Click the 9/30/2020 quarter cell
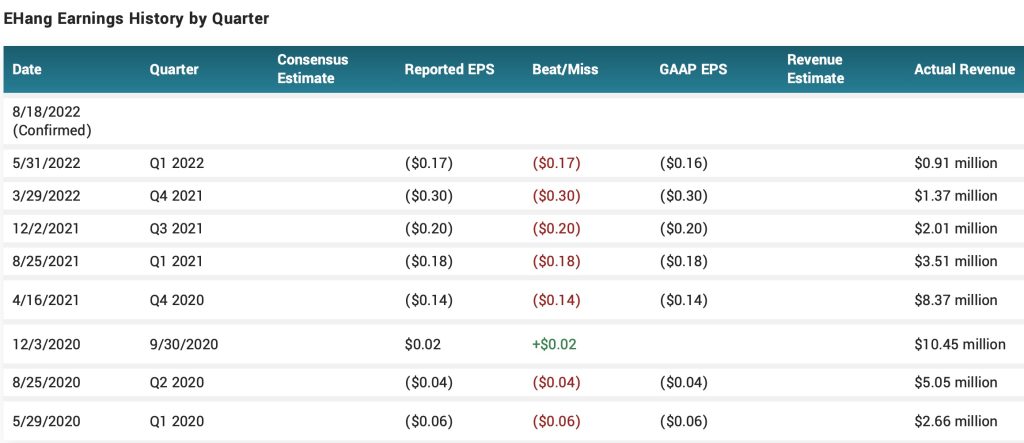 [x=184, y=344]
